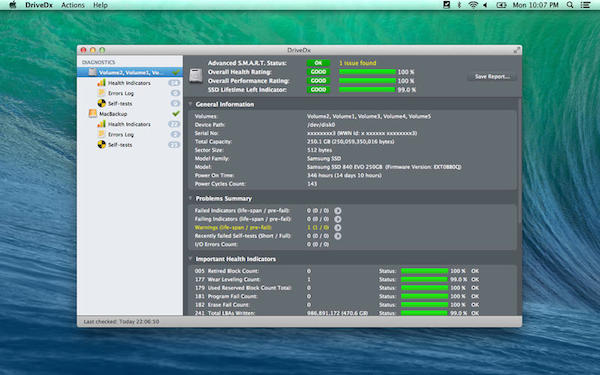Click the yellow '1 issue found' text

point(357,63)
